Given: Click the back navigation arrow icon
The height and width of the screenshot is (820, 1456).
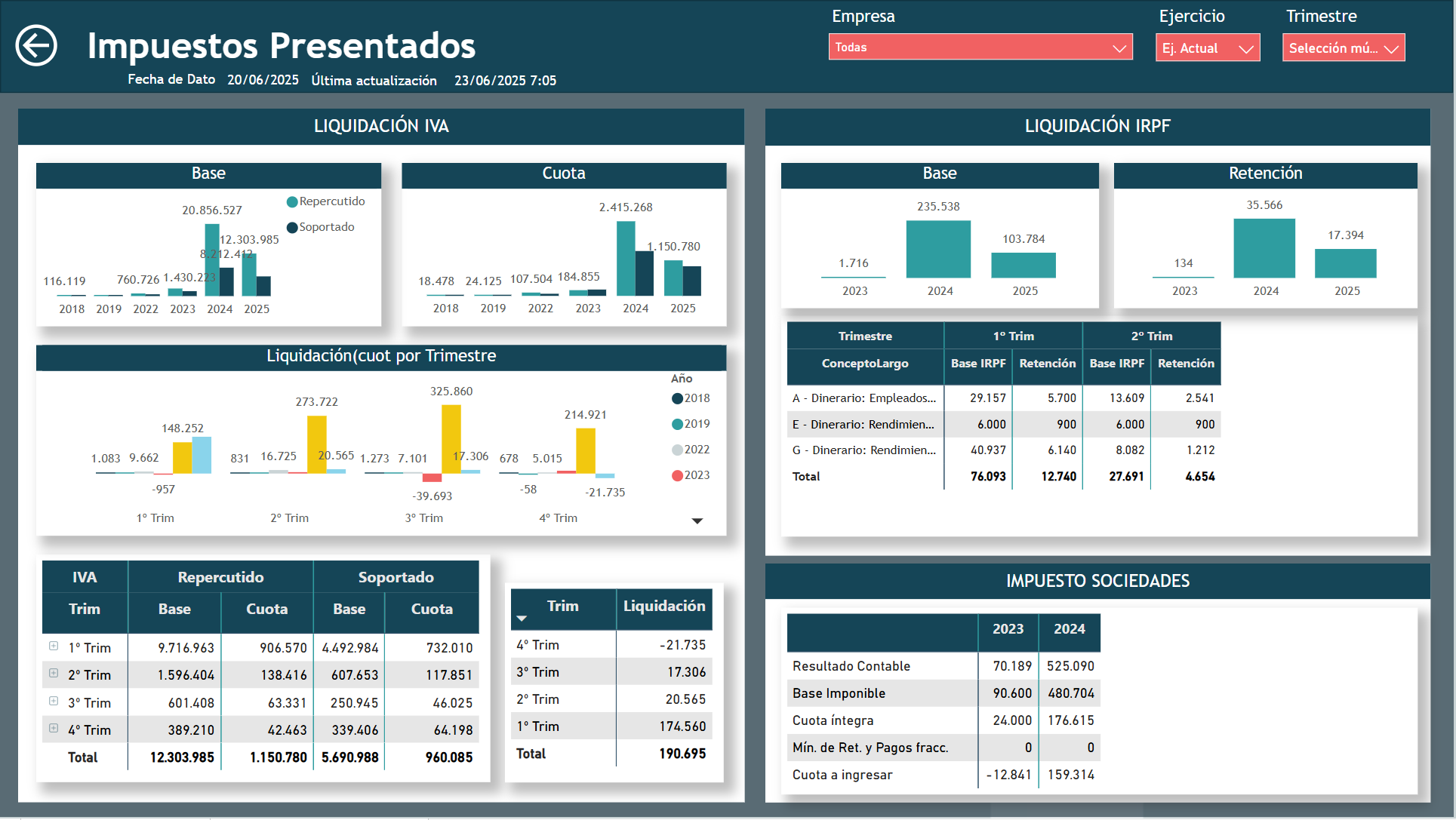Looking at the screenshot, I should point(35,47).
